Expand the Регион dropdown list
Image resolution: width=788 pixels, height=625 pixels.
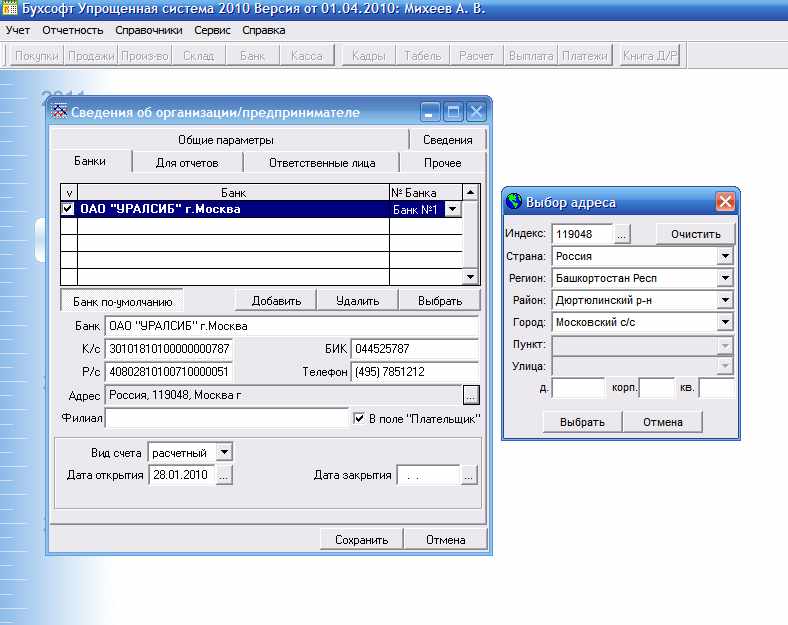(x=725, y=278)
